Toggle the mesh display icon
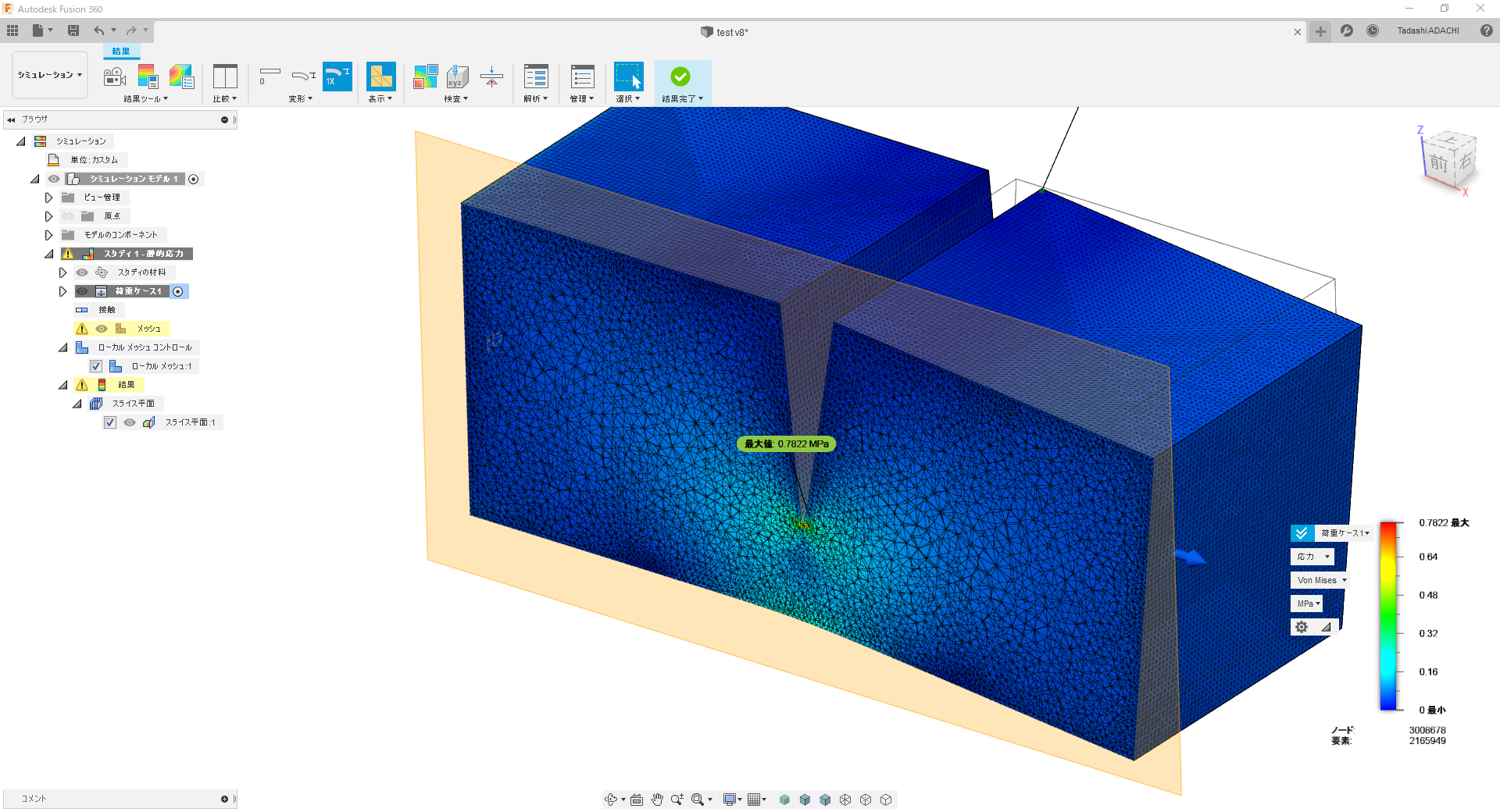This screenshot has width=1500, height=812. [381, 77]
